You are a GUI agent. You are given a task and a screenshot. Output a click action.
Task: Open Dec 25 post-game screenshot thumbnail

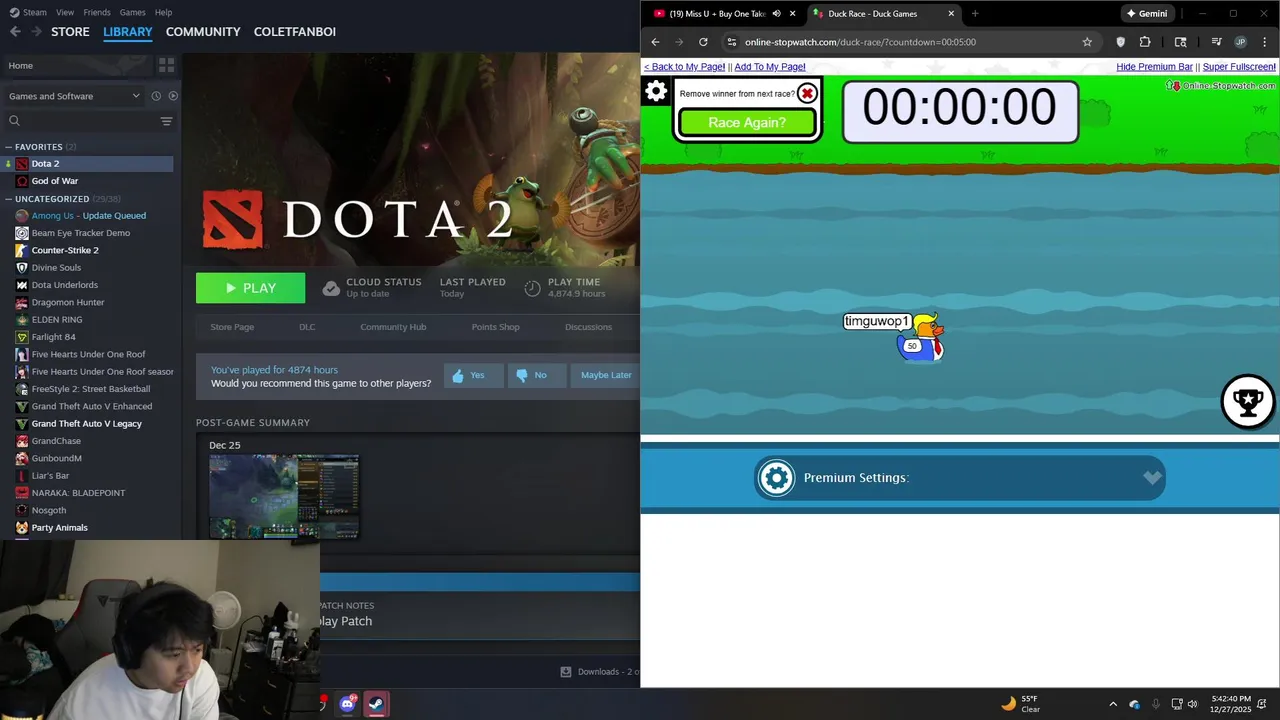coord(284,496)
